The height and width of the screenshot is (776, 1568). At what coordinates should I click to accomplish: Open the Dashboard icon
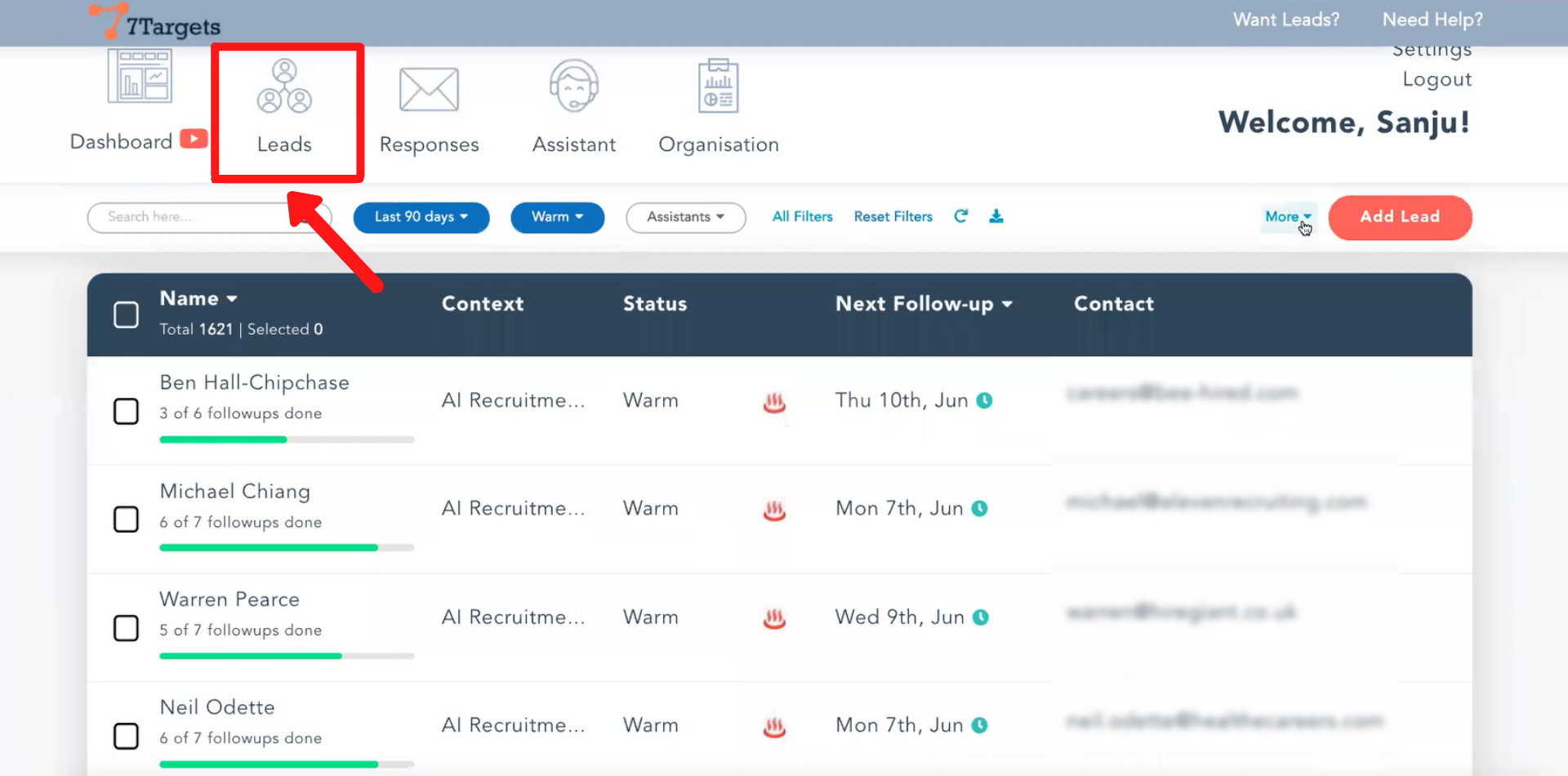(140, 77)
